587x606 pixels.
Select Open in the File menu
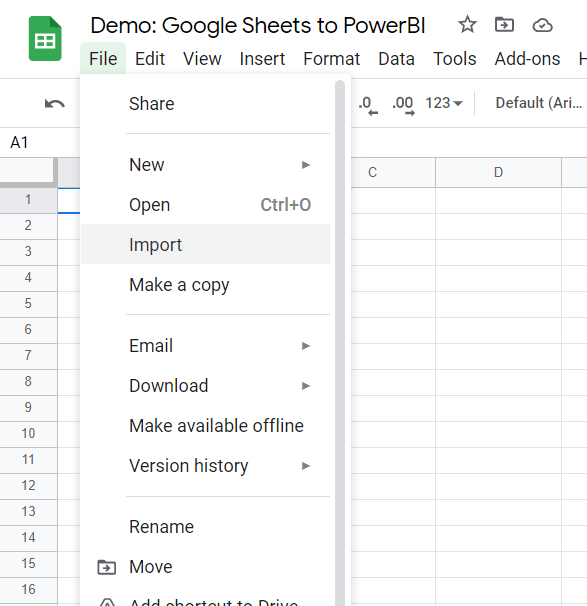tap(206, 205)
